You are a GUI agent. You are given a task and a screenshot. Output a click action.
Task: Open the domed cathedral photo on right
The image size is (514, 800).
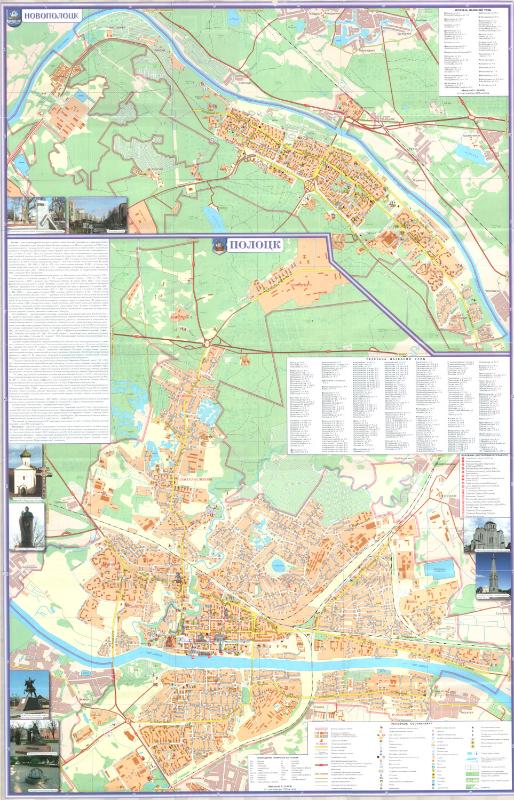coord(486,534)
